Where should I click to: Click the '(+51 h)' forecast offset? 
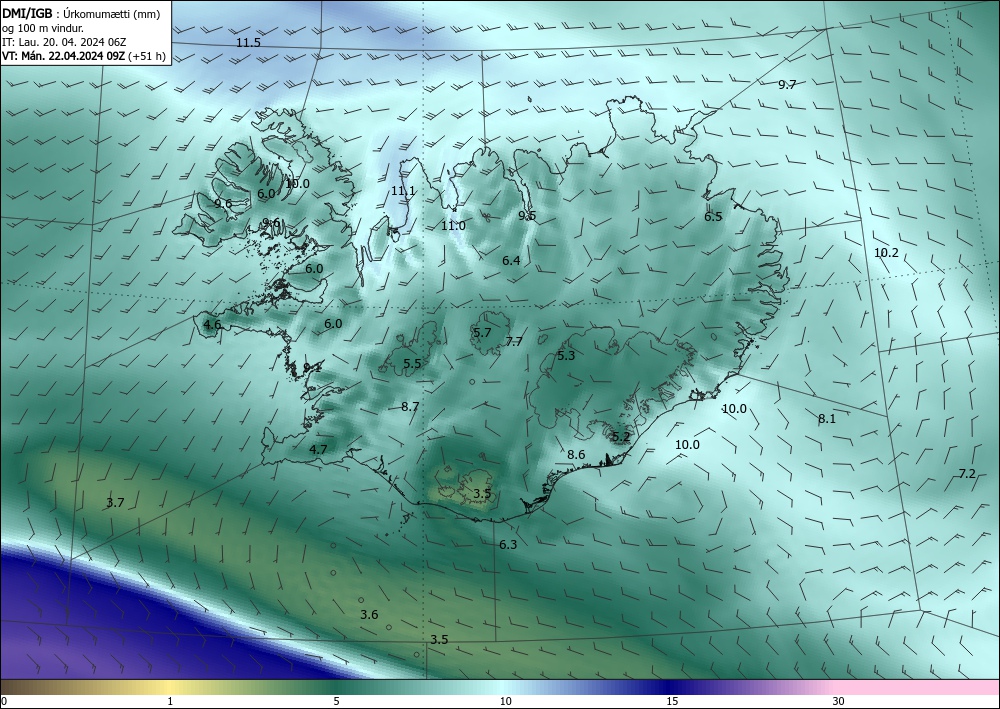tap(147, 56)
